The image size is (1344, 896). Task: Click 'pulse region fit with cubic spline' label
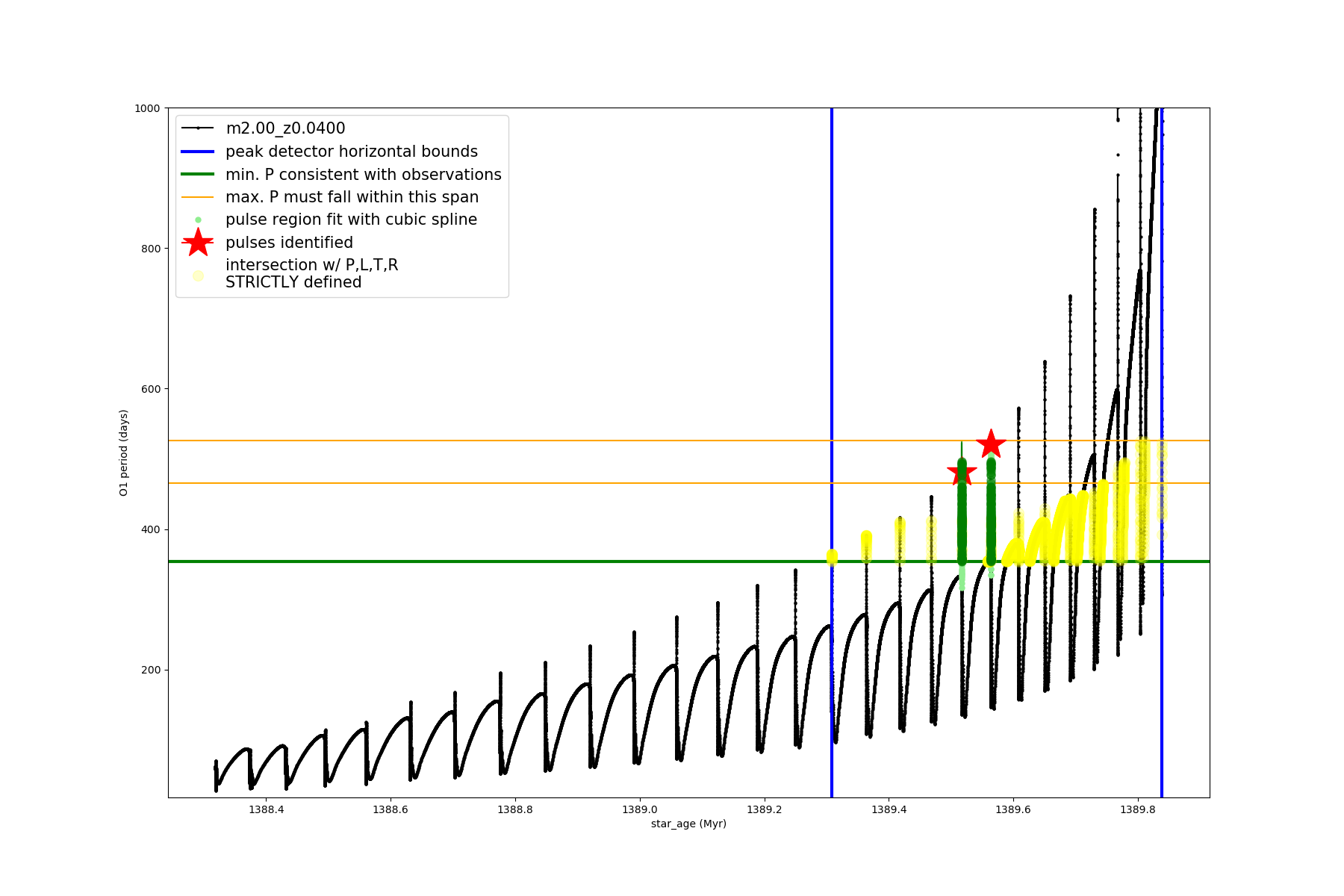tap(351, 220)
